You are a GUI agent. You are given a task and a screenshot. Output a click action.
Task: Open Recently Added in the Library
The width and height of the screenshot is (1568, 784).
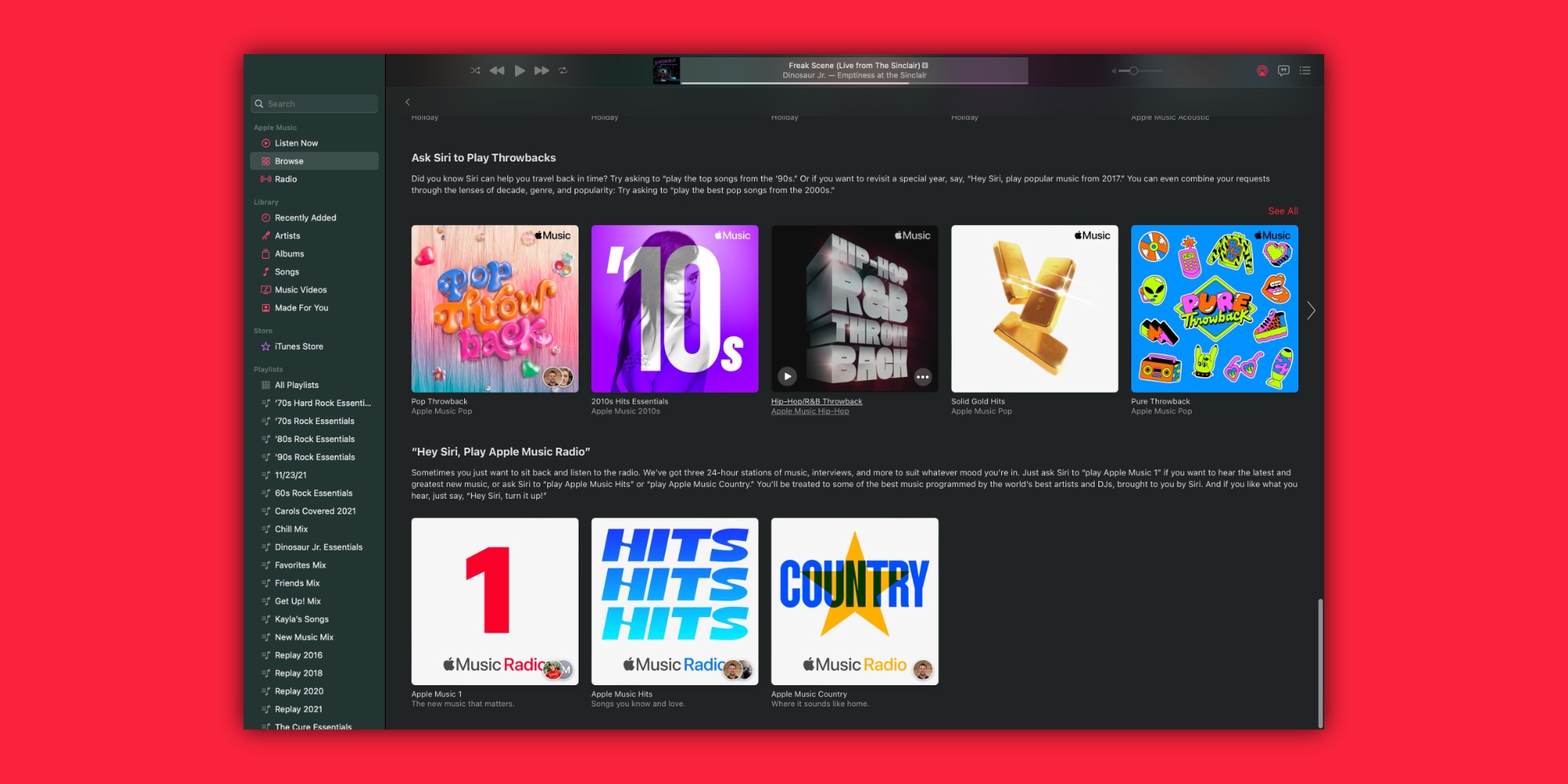[x=305, y=217]
